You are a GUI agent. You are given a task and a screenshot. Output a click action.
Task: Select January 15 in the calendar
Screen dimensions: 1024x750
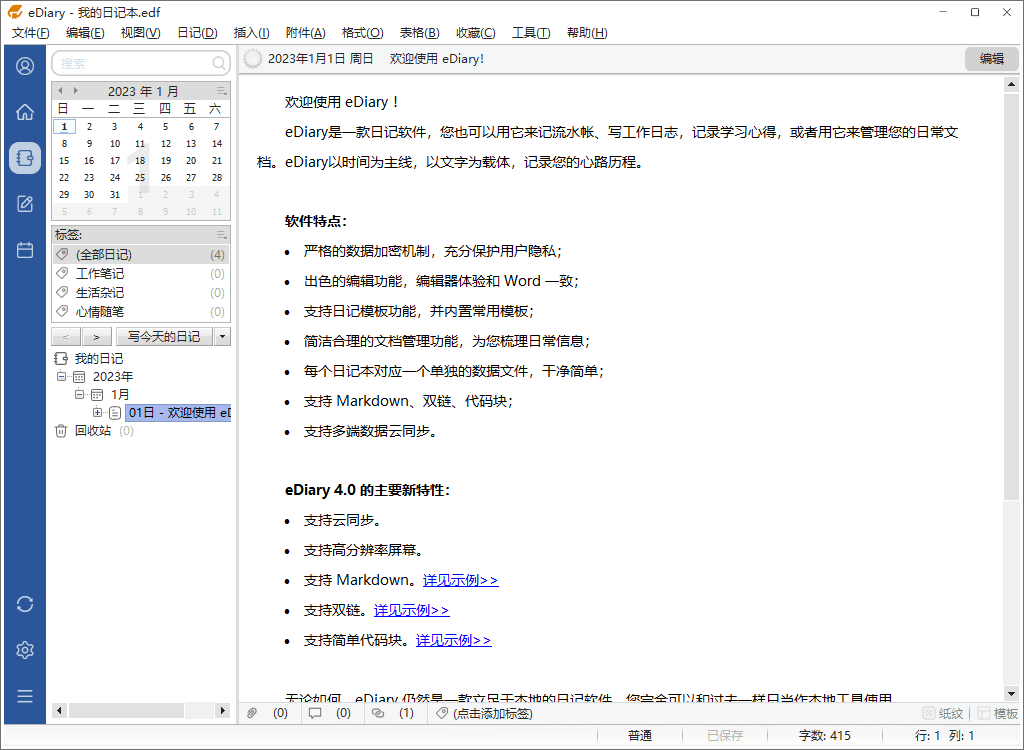pyautogui.click(x=64, y=160)
